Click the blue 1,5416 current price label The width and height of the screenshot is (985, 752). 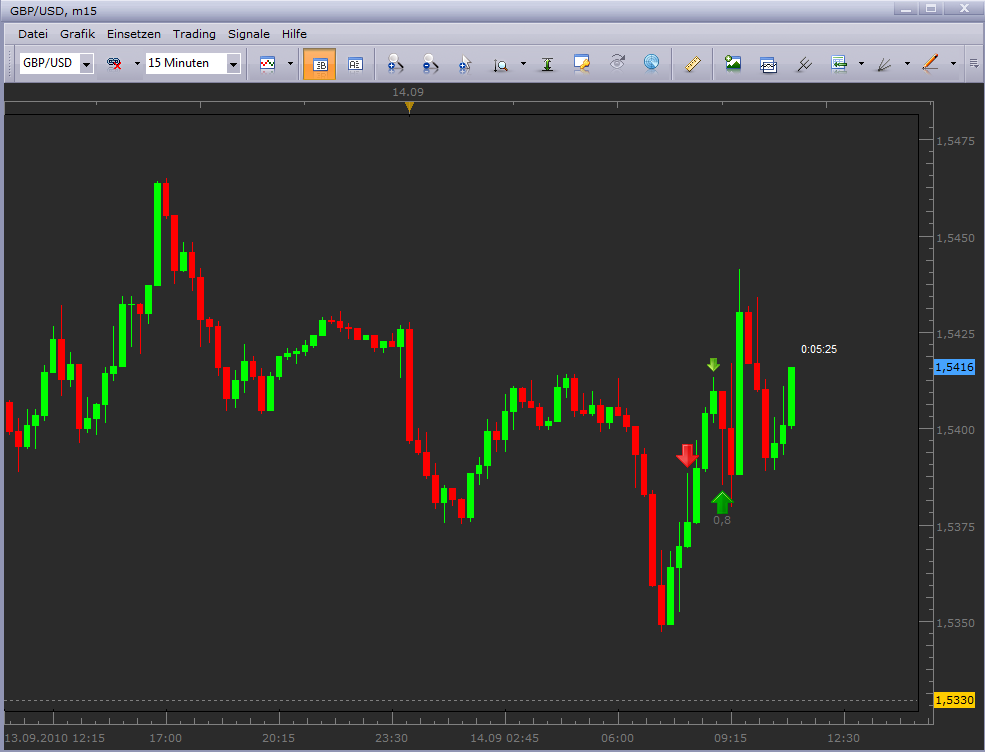[954, 367]
